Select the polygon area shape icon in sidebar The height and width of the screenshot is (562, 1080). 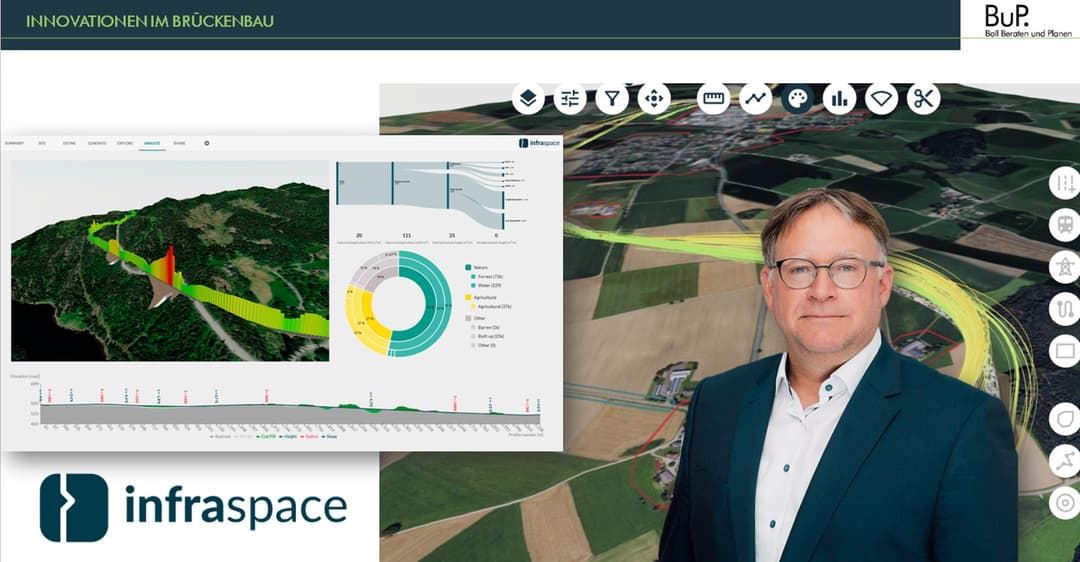click(x=1065, y=419)
